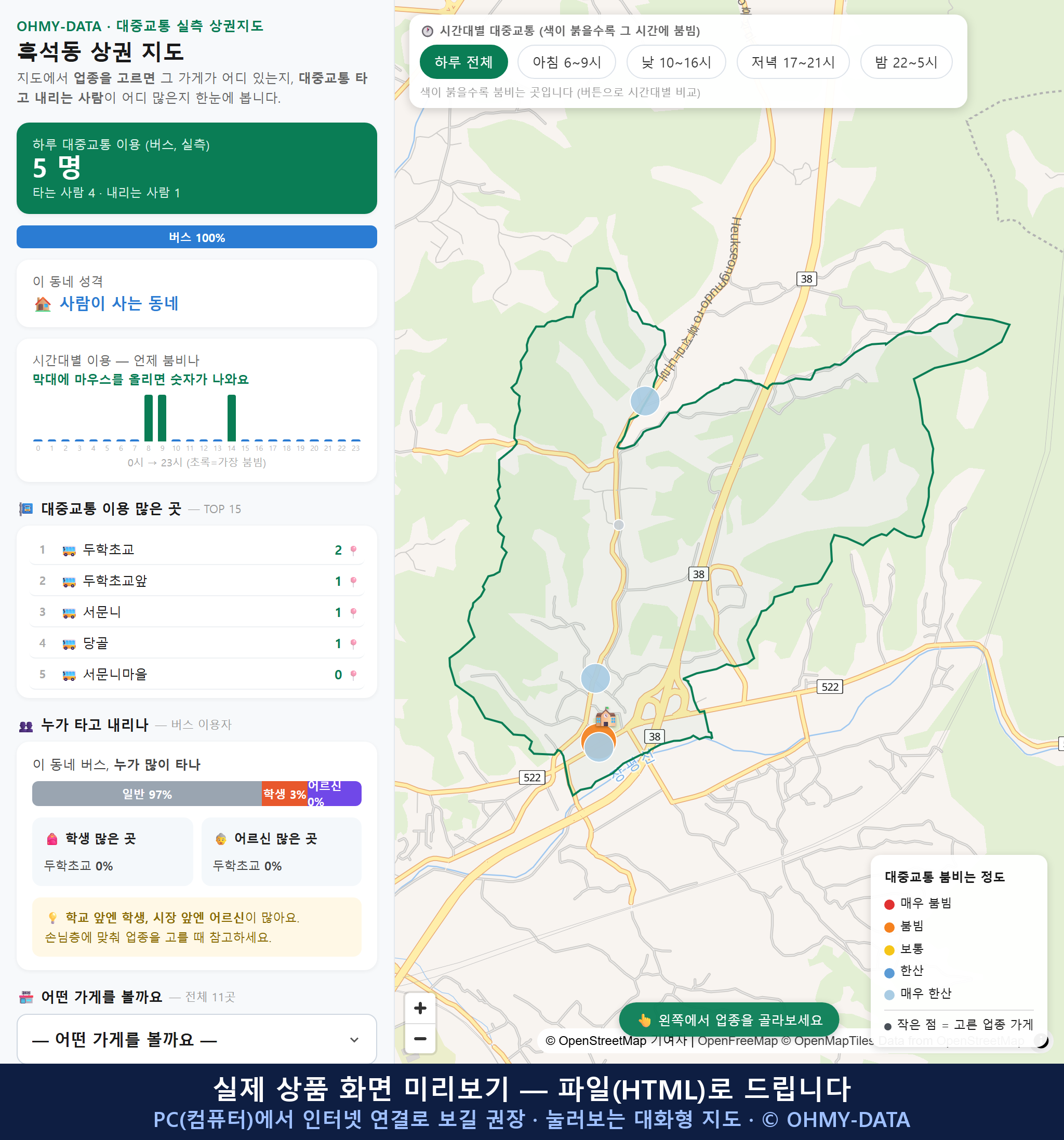The width and height of the screenshot is (1064, 1140).
Task: Click the clock icon in the time panel
Action: click(x=428, y=31)
